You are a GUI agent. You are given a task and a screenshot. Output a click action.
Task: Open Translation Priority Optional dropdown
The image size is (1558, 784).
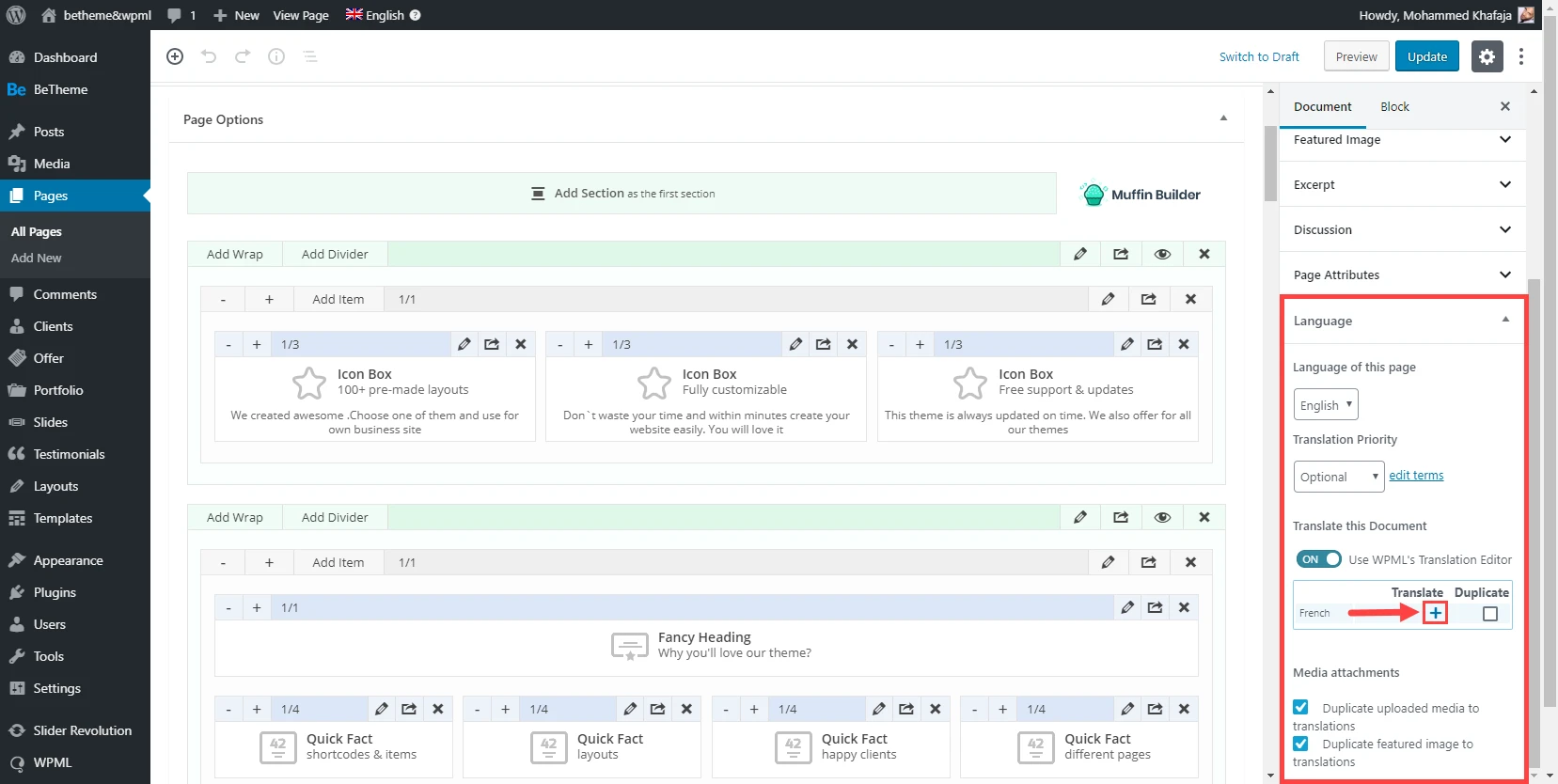point(1338,477)
